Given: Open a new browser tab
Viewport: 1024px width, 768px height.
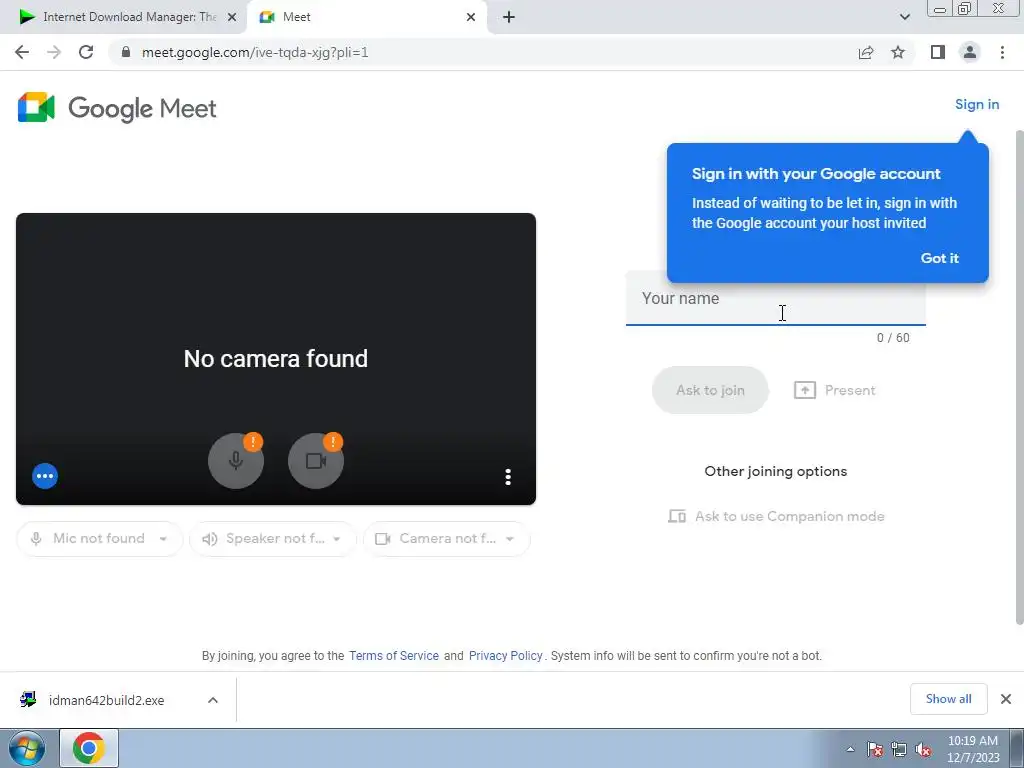Looking at the screenshot, I should pos(509,17).
